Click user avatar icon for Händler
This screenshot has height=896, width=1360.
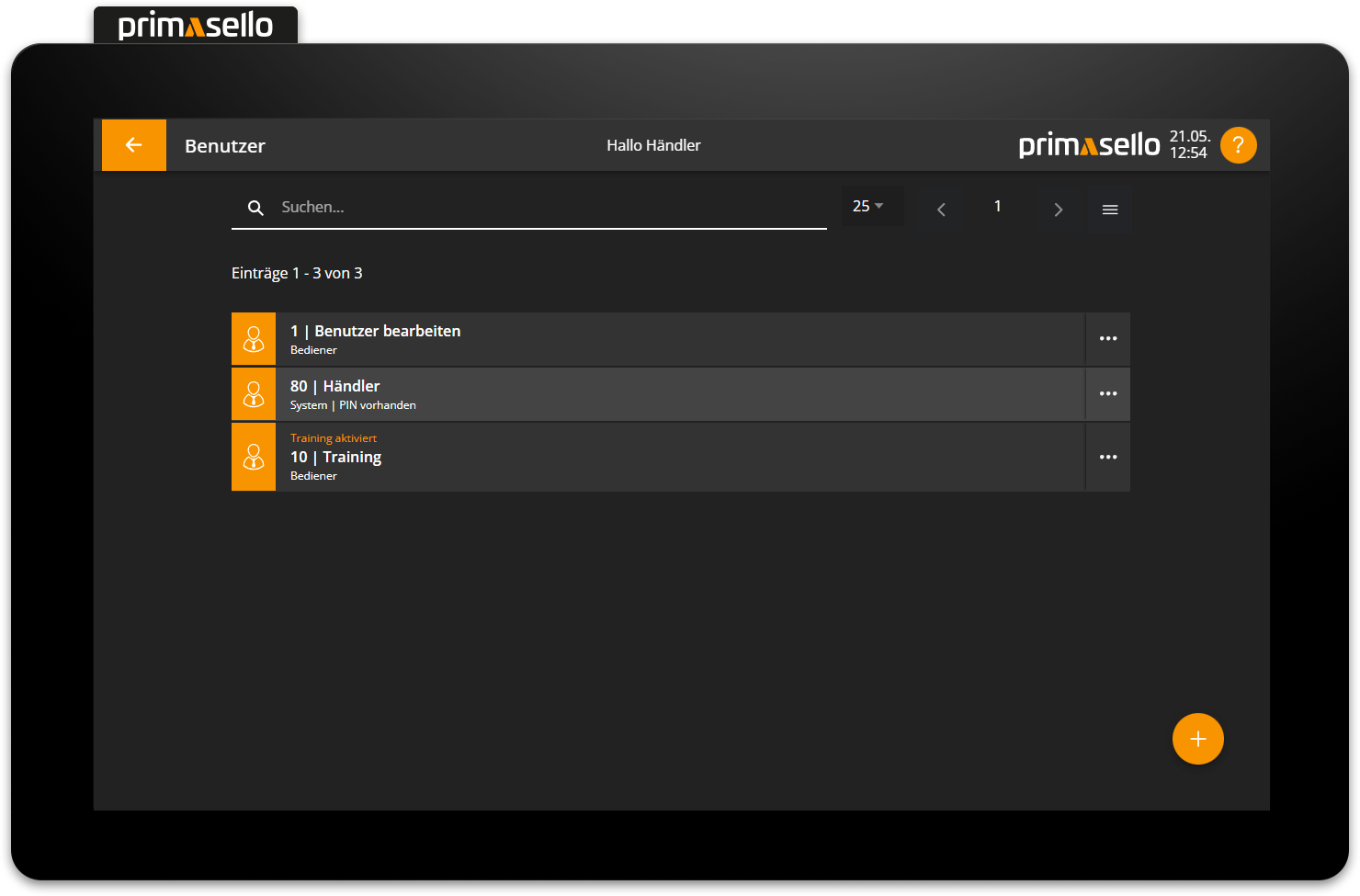coord(254,394)
